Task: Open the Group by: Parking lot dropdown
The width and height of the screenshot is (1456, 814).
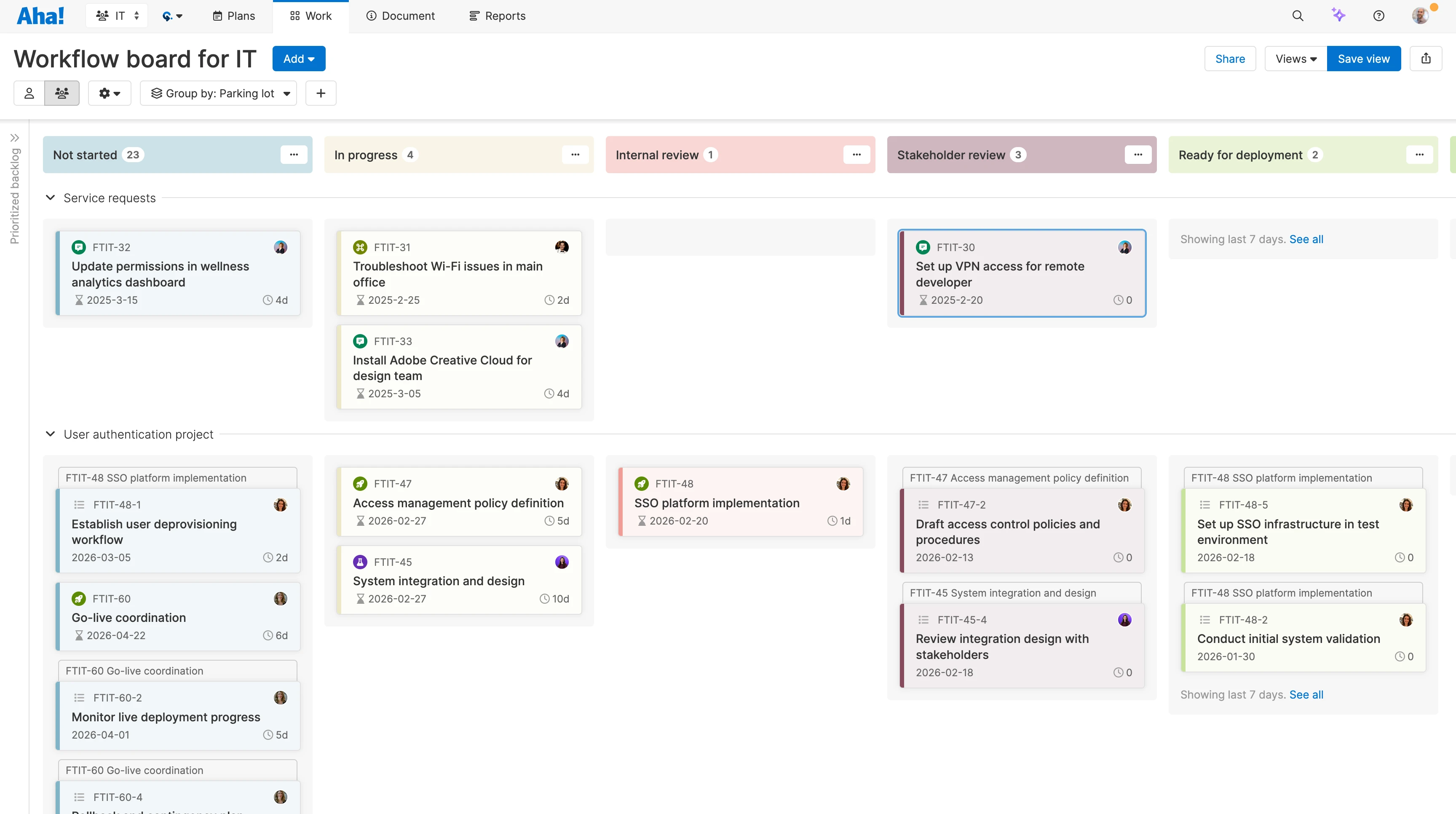Action: click(x=219, y=93)
